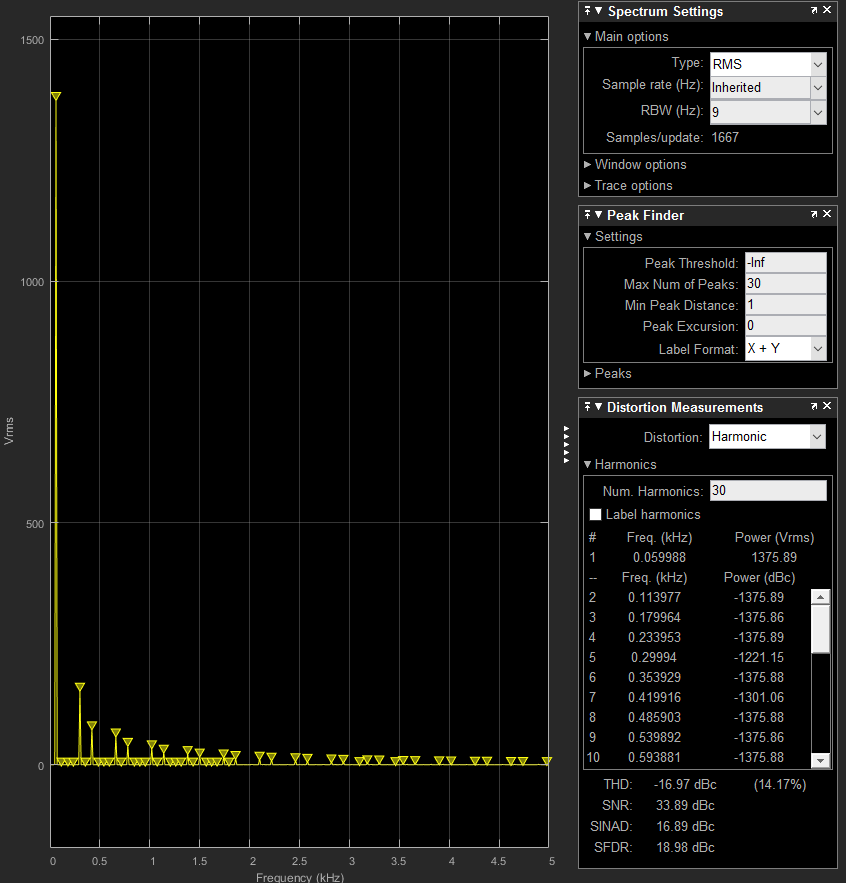Open the Label Format dropdown
Screen dimensions: 846x883
click(x=818, y=348)
